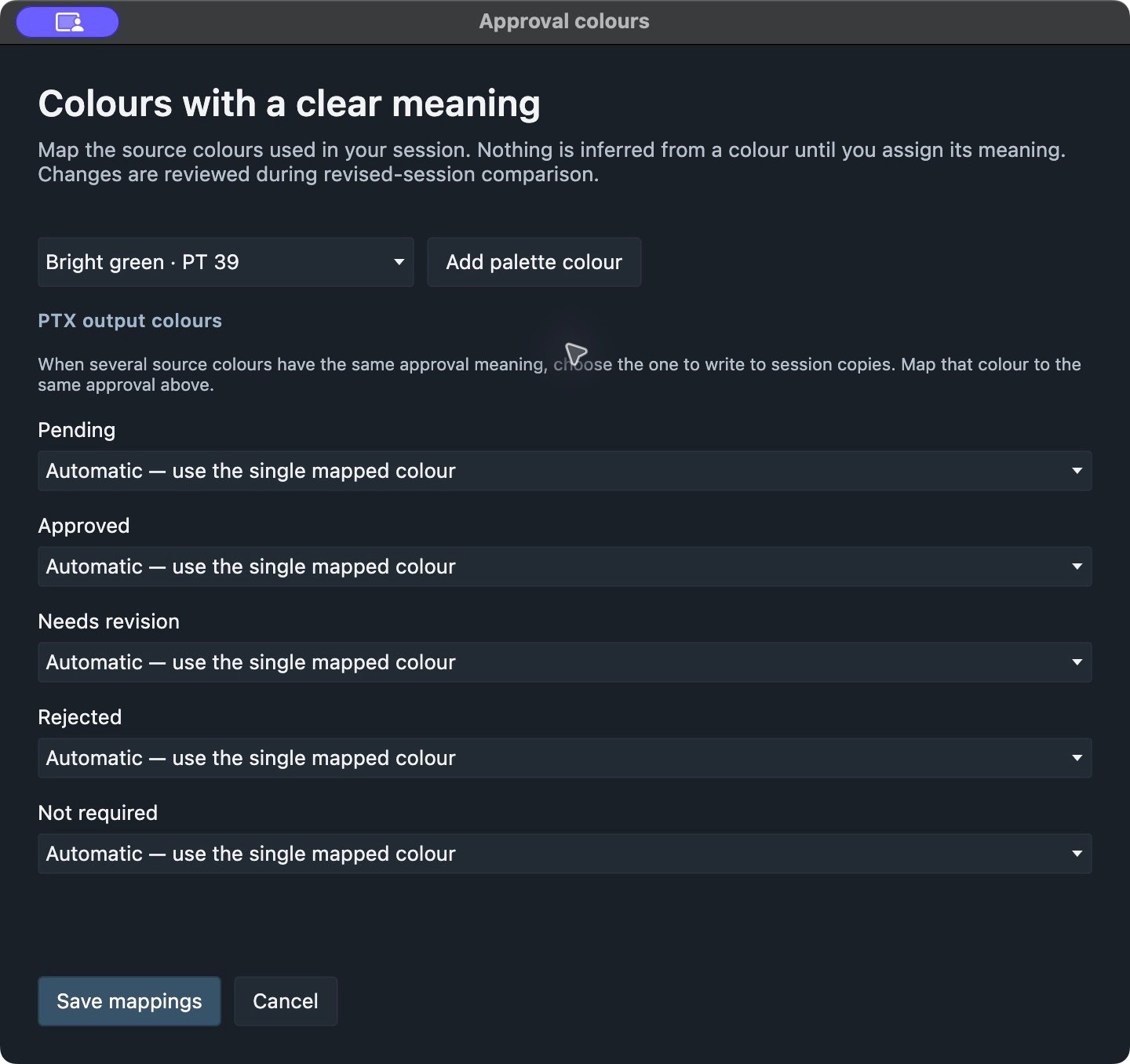Open the Pending output colour dropdown
This screenshot has height=1064, width=1130.
(x=565, y=471)
